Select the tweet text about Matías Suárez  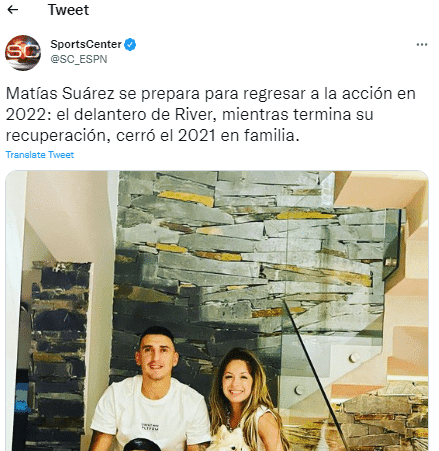(211, 114)
